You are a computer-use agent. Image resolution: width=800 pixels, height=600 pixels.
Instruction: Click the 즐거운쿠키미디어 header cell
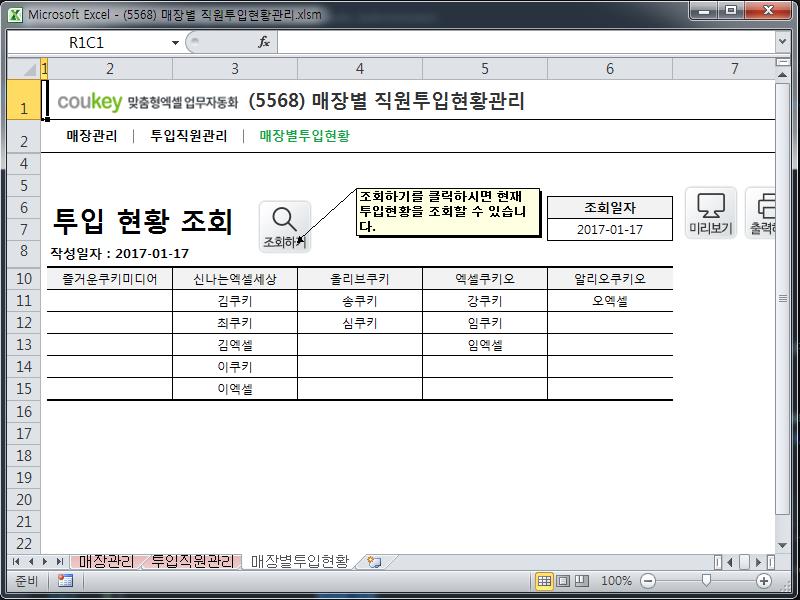click(x=110, y=279)
